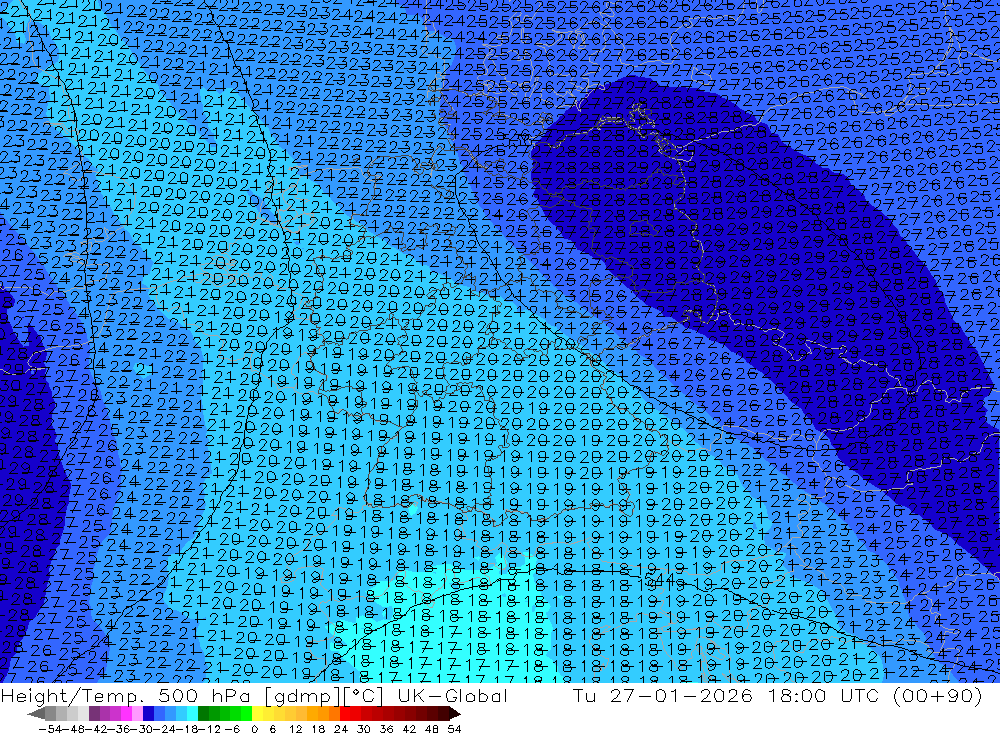Click the 544 contour height label

pos(658,579)
